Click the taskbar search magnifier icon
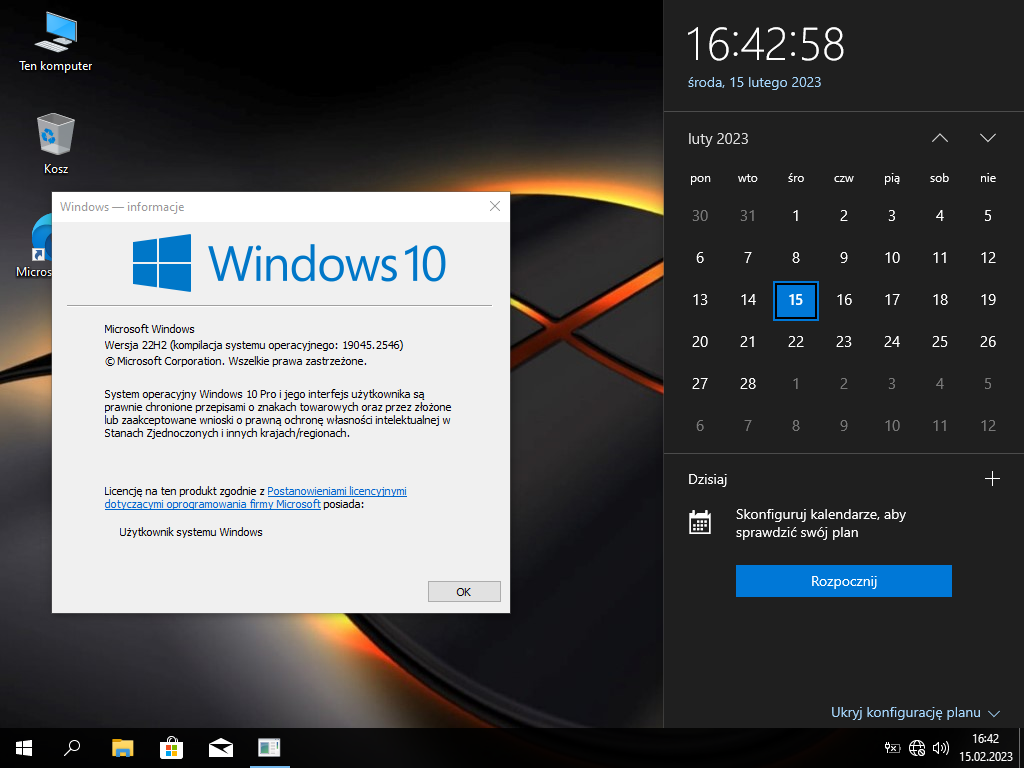 (72, 747)
